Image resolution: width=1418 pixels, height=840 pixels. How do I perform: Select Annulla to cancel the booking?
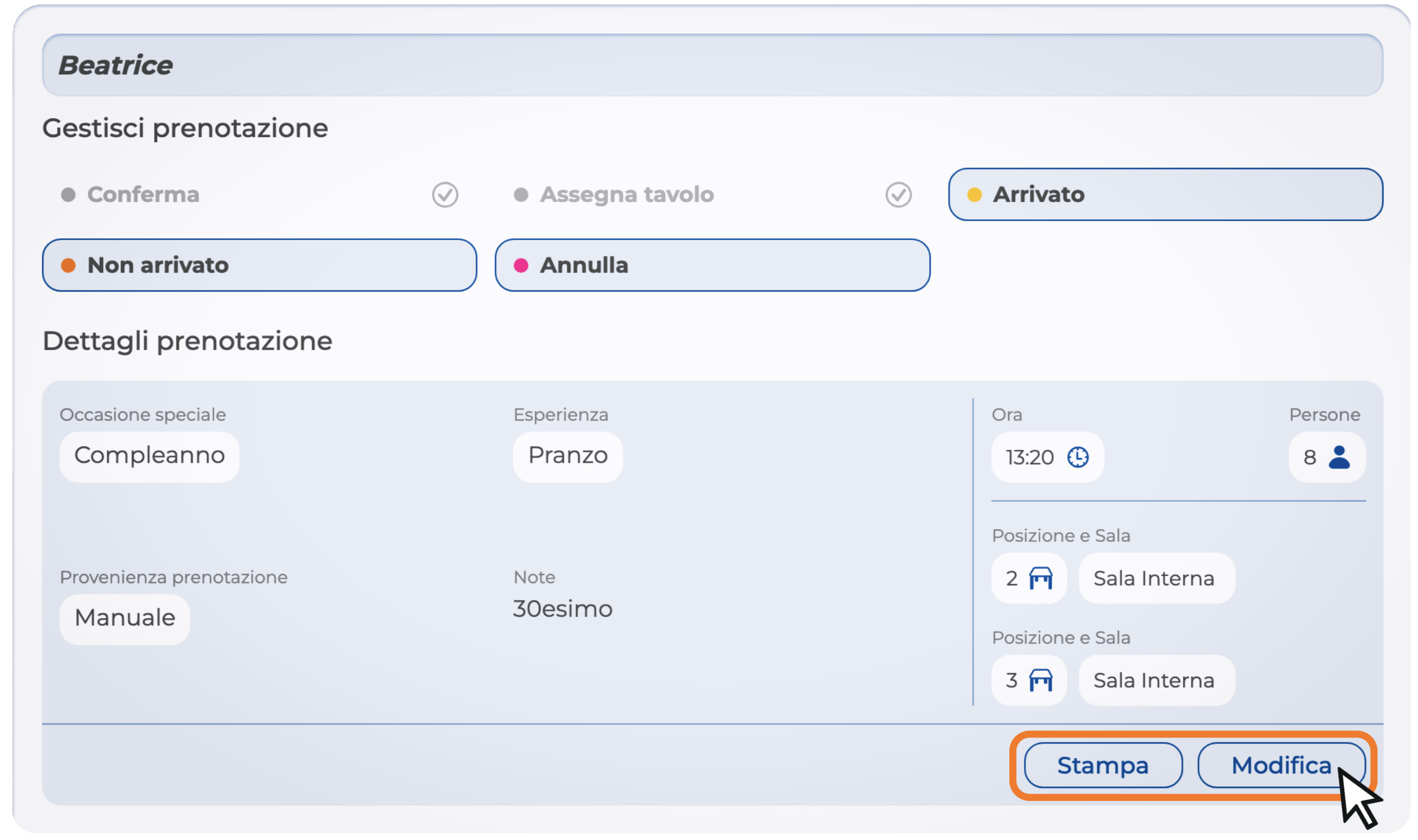(712, 265)
